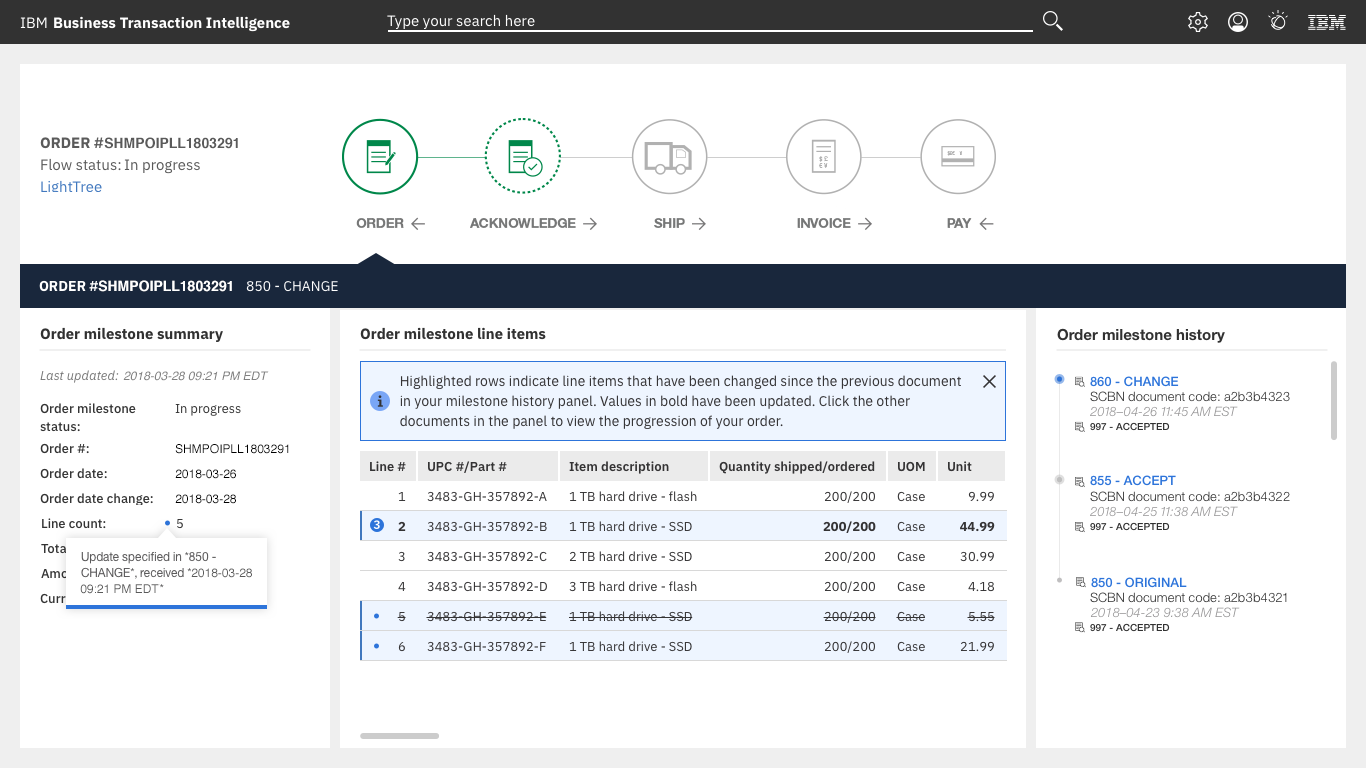1366x768 pixels.
Task: Click the 997 icon under 850 - ORIGINAL
Action: point(1079,628)
